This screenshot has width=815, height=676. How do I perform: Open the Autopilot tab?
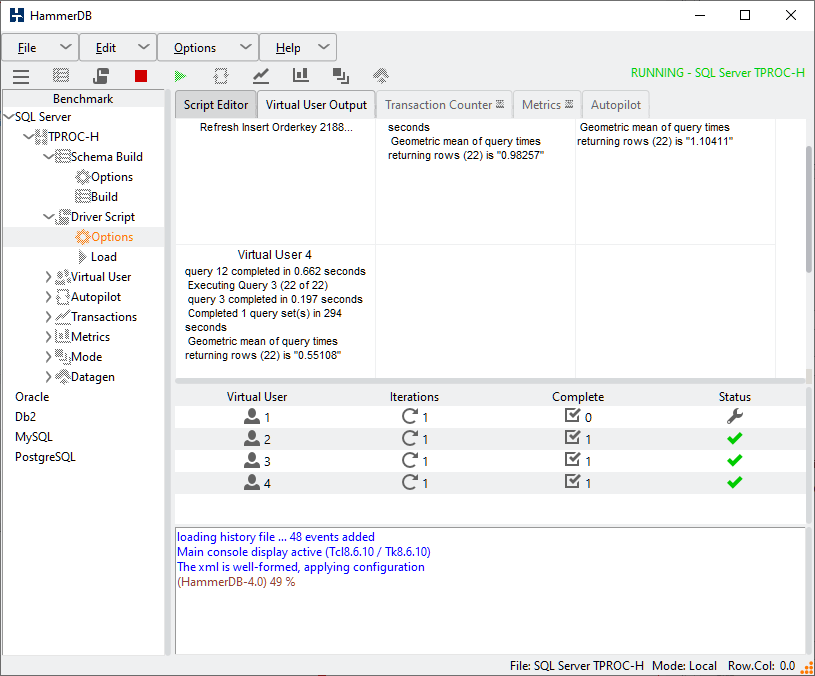(x=616, y=105)
